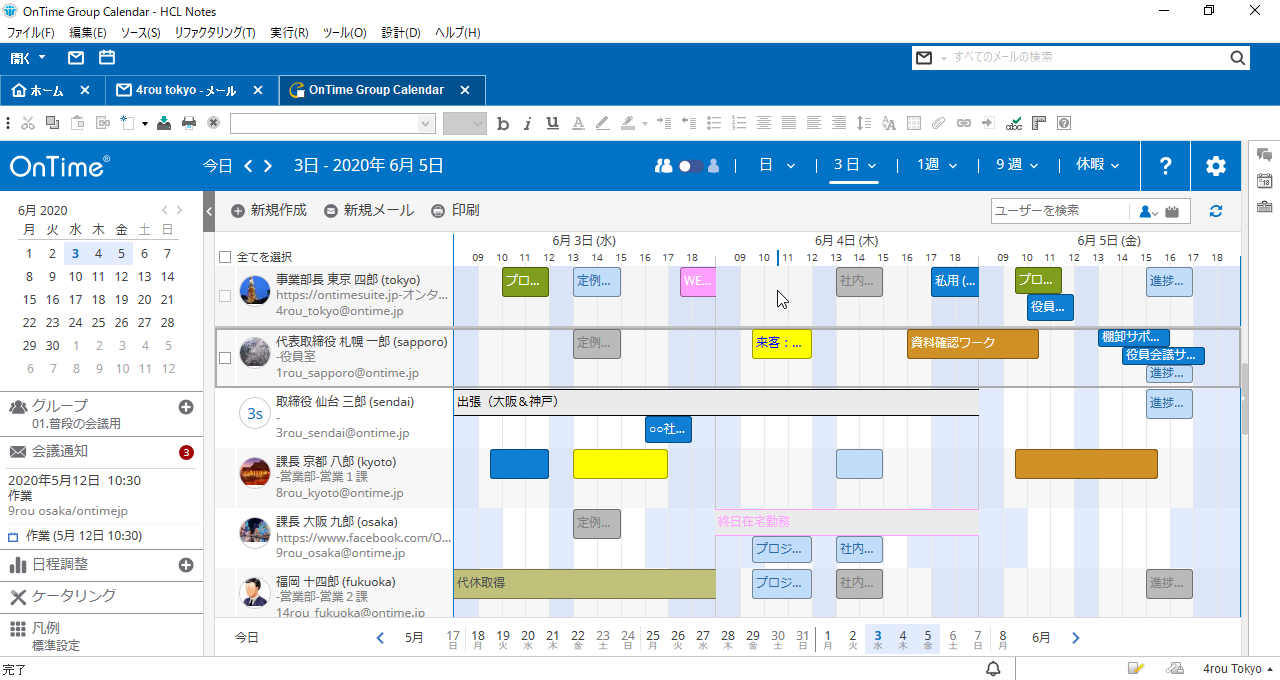The width and height of the screenshot is (1280, 680).
Task: Click the attachment paperclip icon
Action: click(x=938, y=123)
